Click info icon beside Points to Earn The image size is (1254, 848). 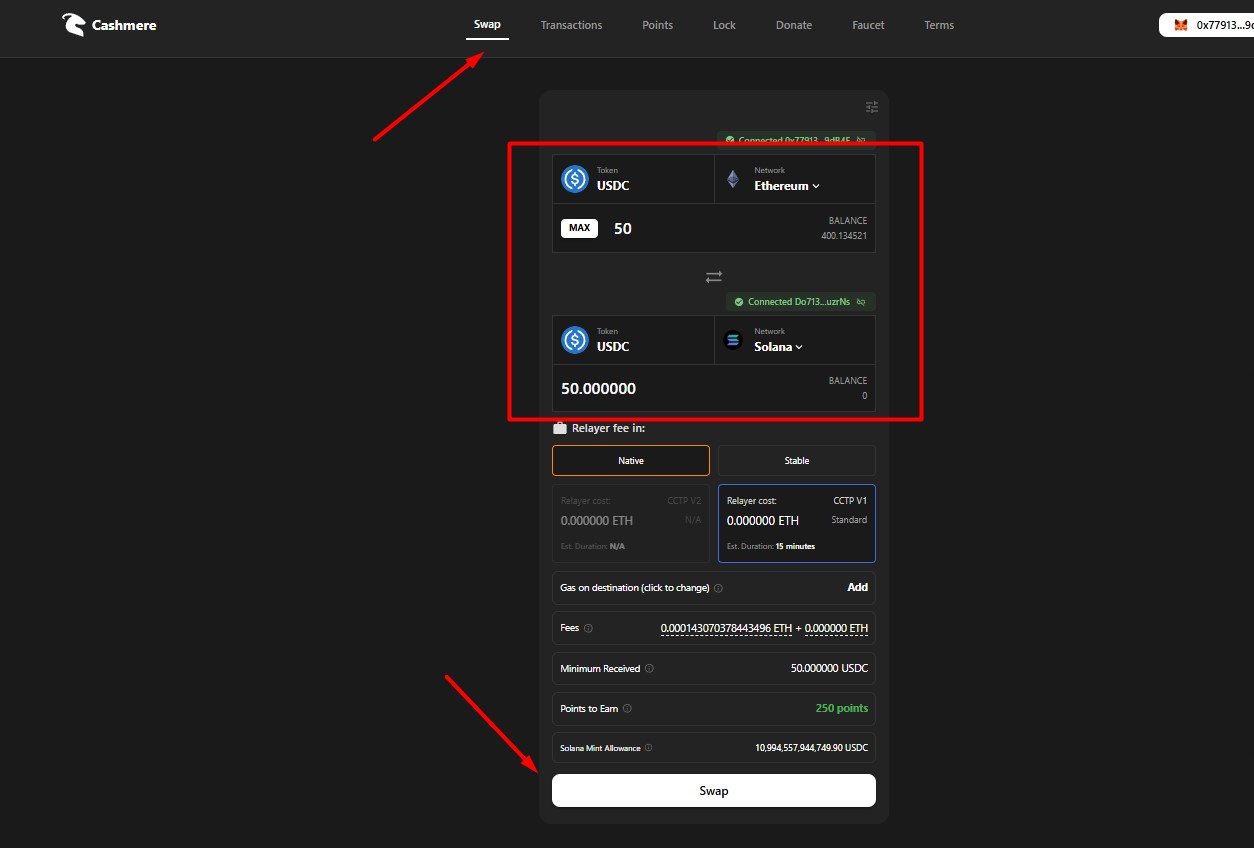(x=627, y=709)
